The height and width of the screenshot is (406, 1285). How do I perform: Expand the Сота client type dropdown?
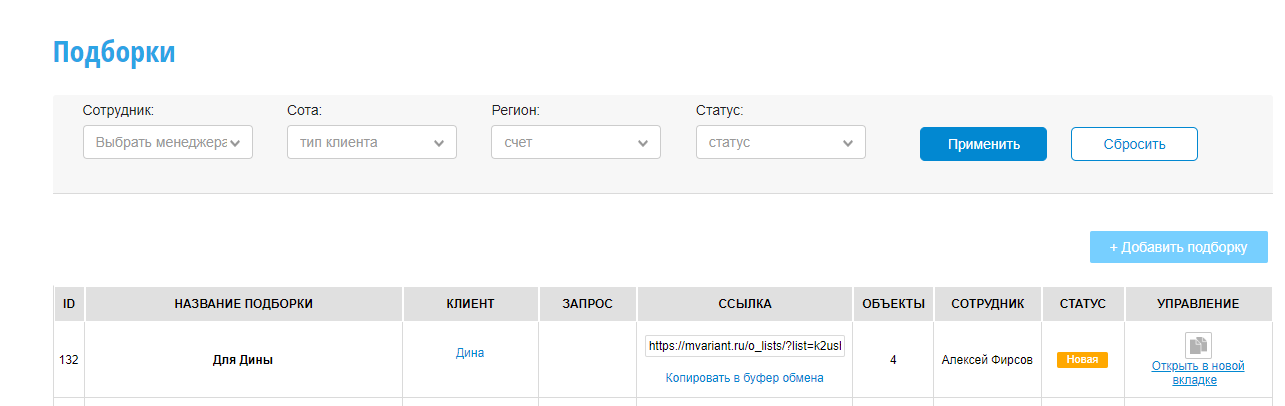point(372,142)
